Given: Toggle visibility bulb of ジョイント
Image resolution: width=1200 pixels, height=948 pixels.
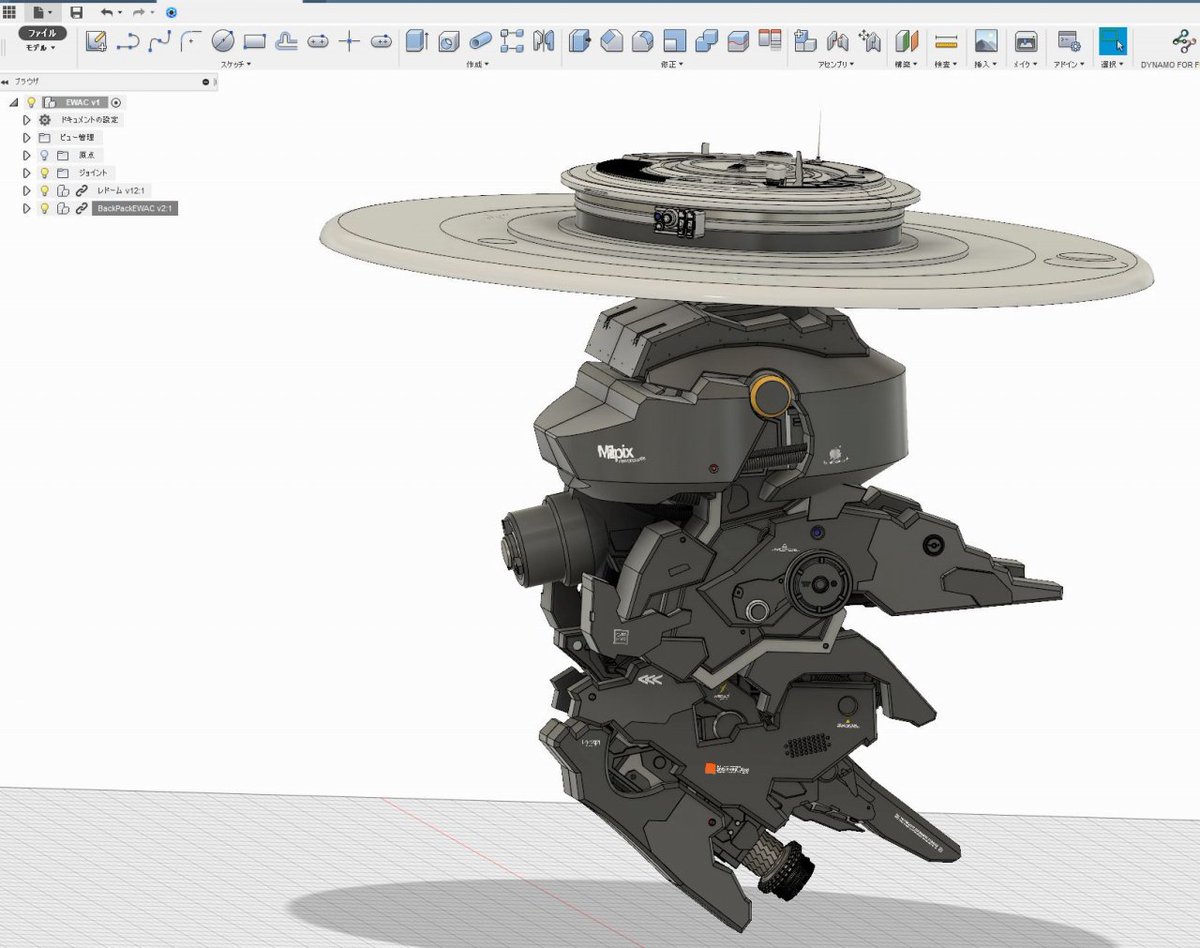Looking at the screenshot, I should [x=44, y=173].
